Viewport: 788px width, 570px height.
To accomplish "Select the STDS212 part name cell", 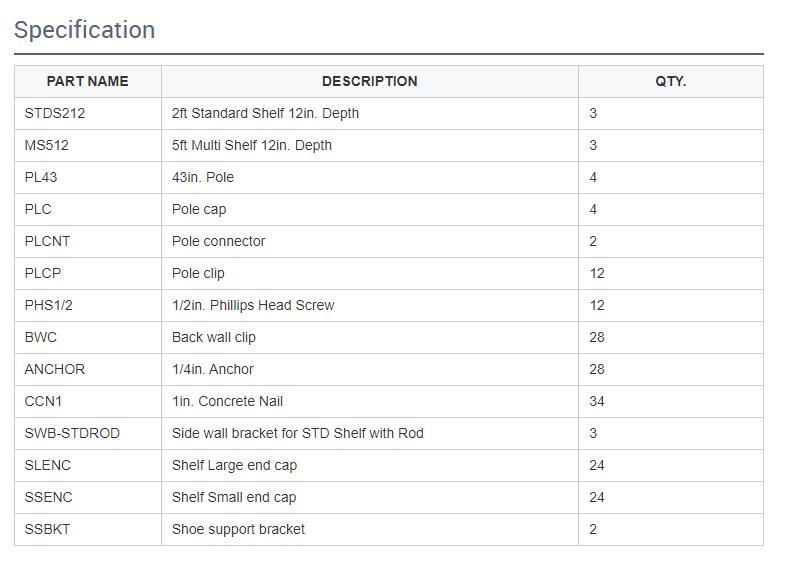I will tap(88, 114).
